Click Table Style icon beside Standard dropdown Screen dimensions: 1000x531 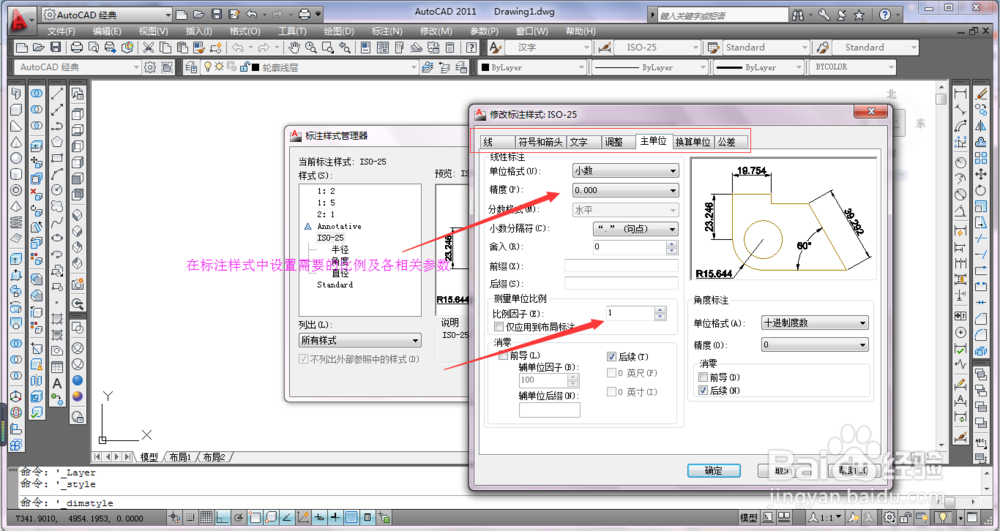point(714,47)
